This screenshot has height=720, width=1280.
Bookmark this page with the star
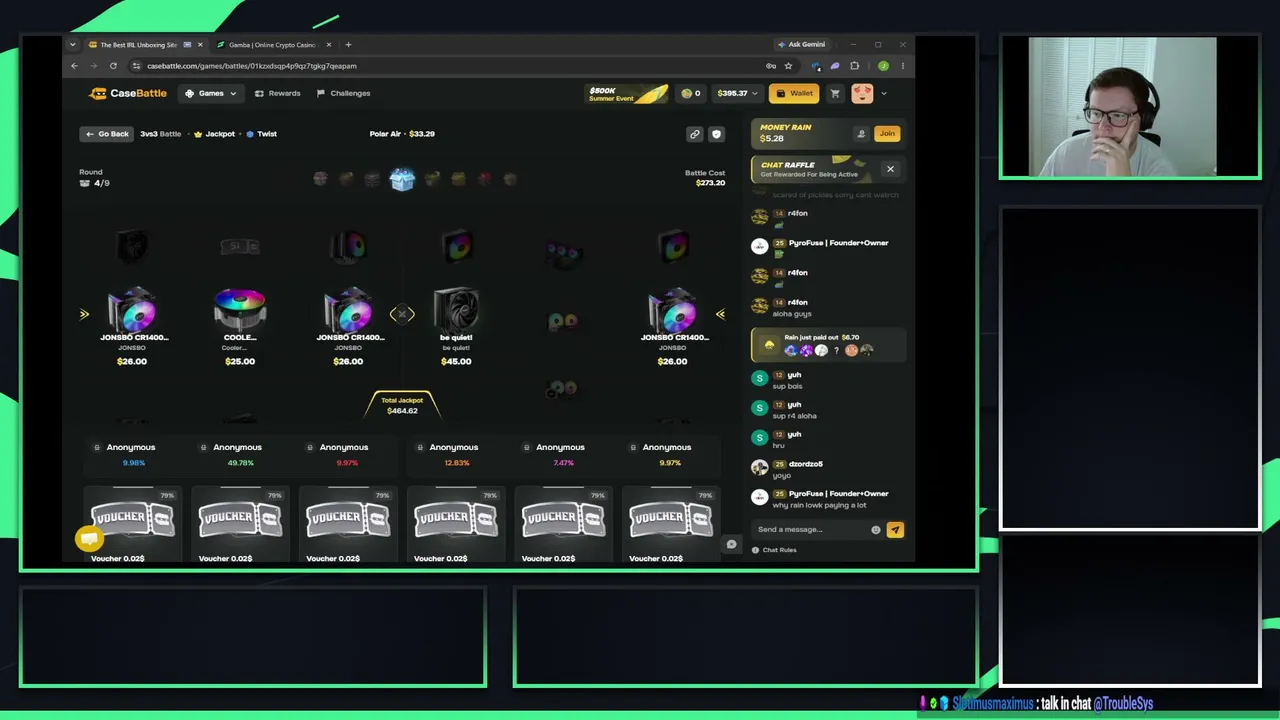tap(788, 66)
